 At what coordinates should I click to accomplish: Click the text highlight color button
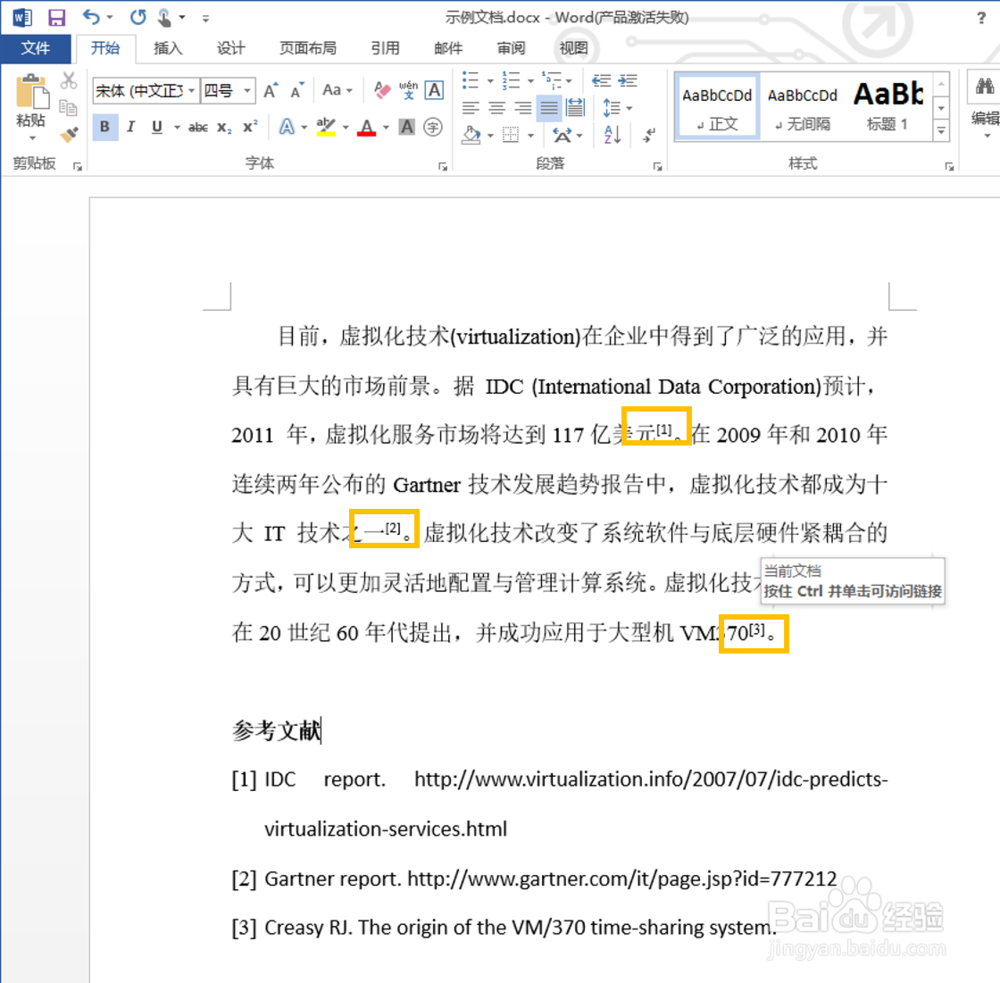click(x=326, y=128)
